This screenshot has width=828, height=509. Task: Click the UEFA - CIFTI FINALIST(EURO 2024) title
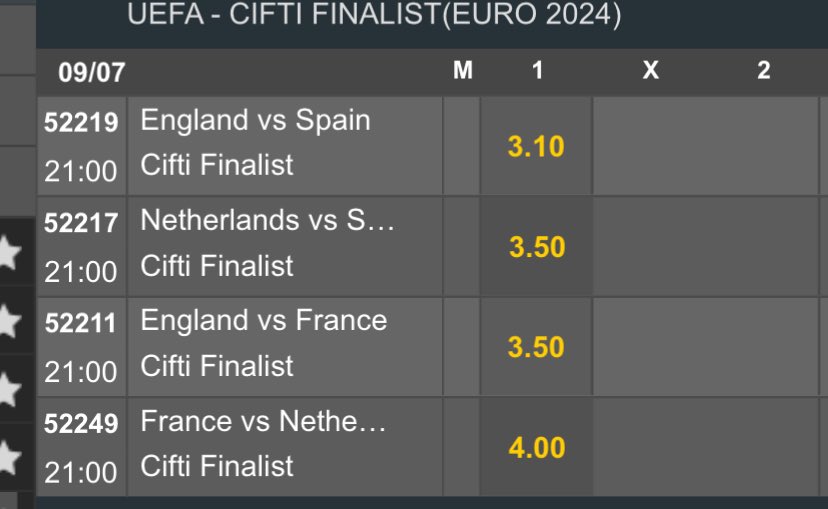pos(374,15)
